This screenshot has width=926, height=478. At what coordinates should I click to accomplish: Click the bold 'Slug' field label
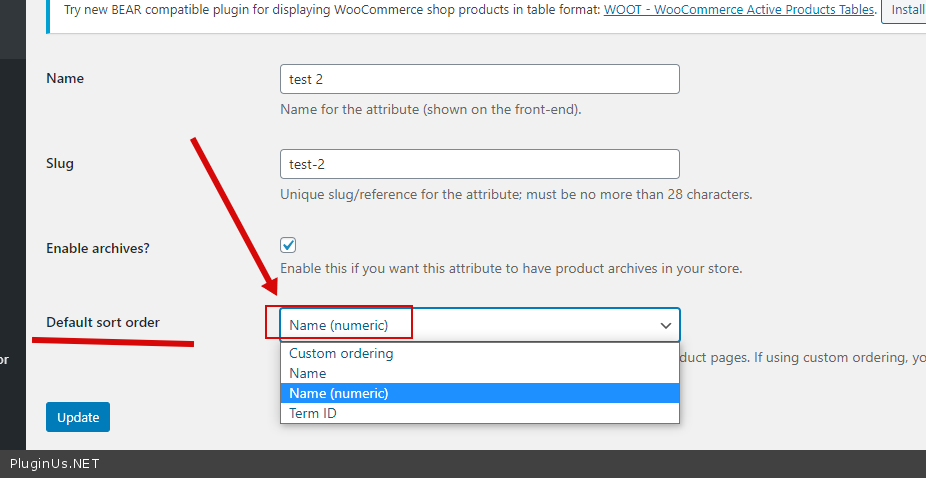coord(60,163)
